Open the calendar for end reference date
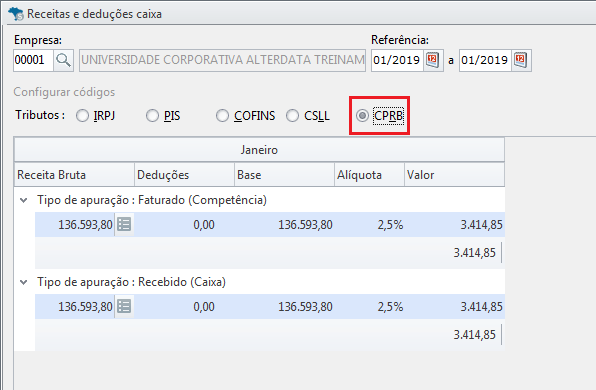Screen dimensions: 596x390 [520, 60]
